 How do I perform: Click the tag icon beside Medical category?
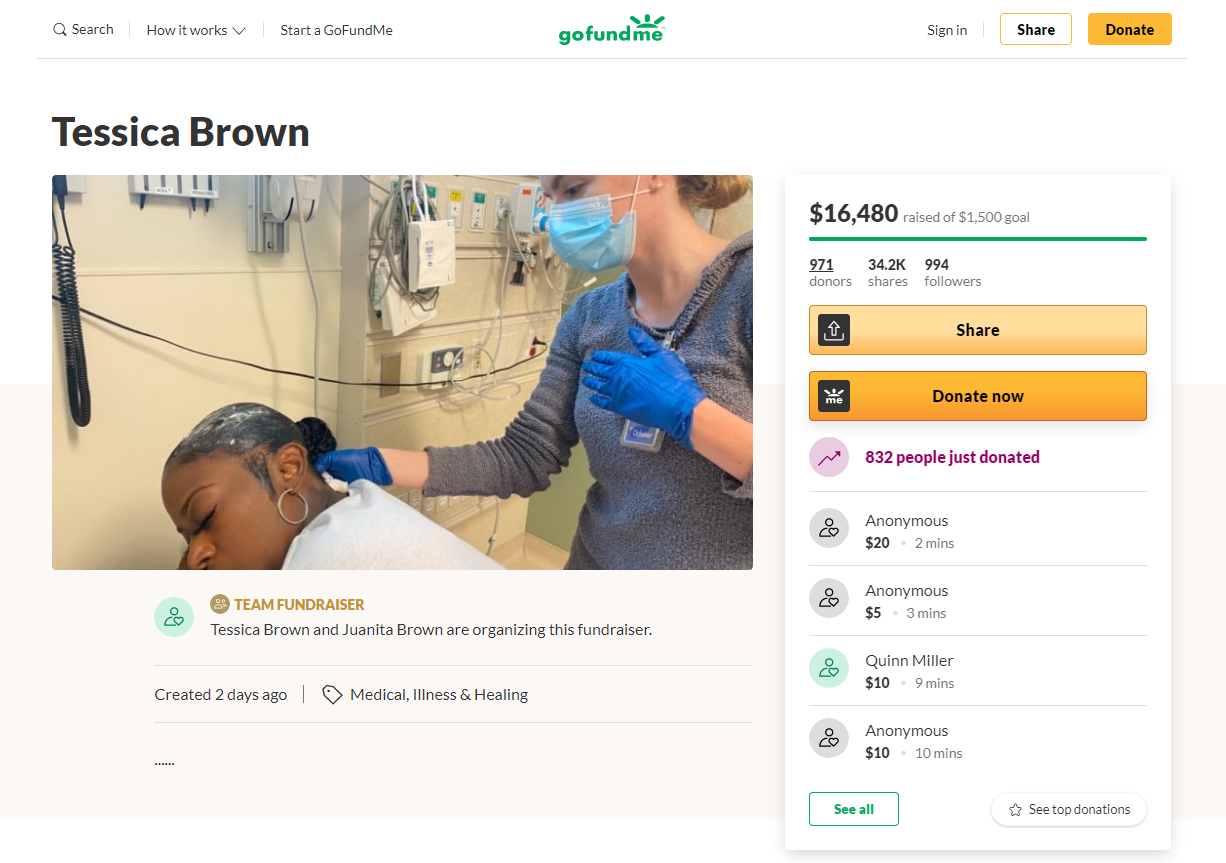coord(331,693)
